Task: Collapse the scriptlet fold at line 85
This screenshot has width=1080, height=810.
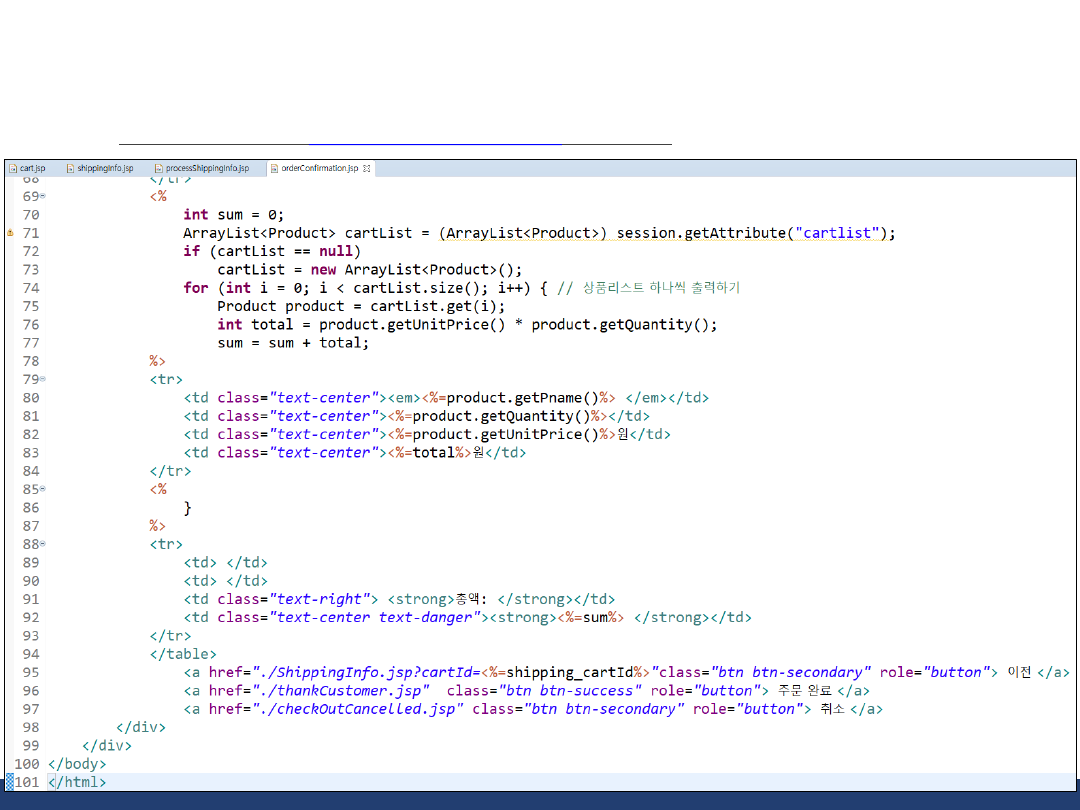Action: pyautogui.click(x=42, y=489)
